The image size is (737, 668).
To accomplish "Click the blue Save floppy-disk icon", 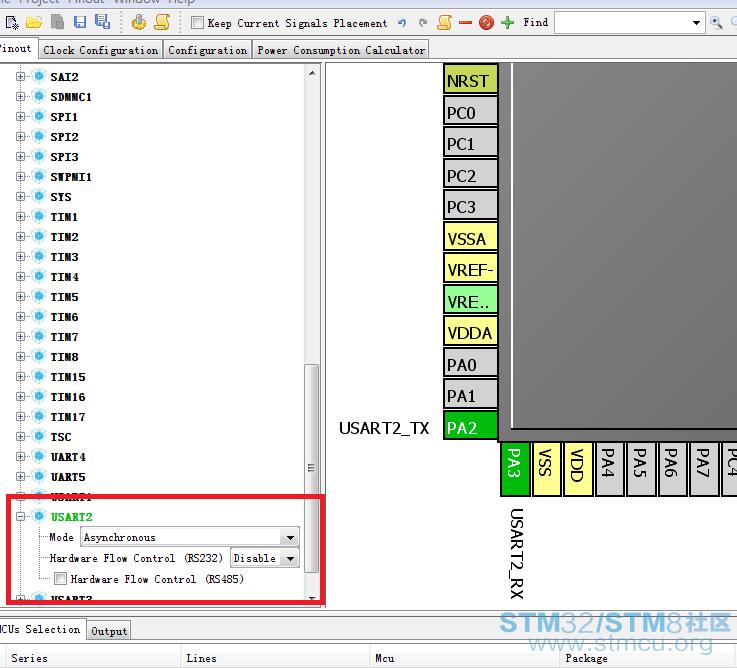I will click(80, 22).
